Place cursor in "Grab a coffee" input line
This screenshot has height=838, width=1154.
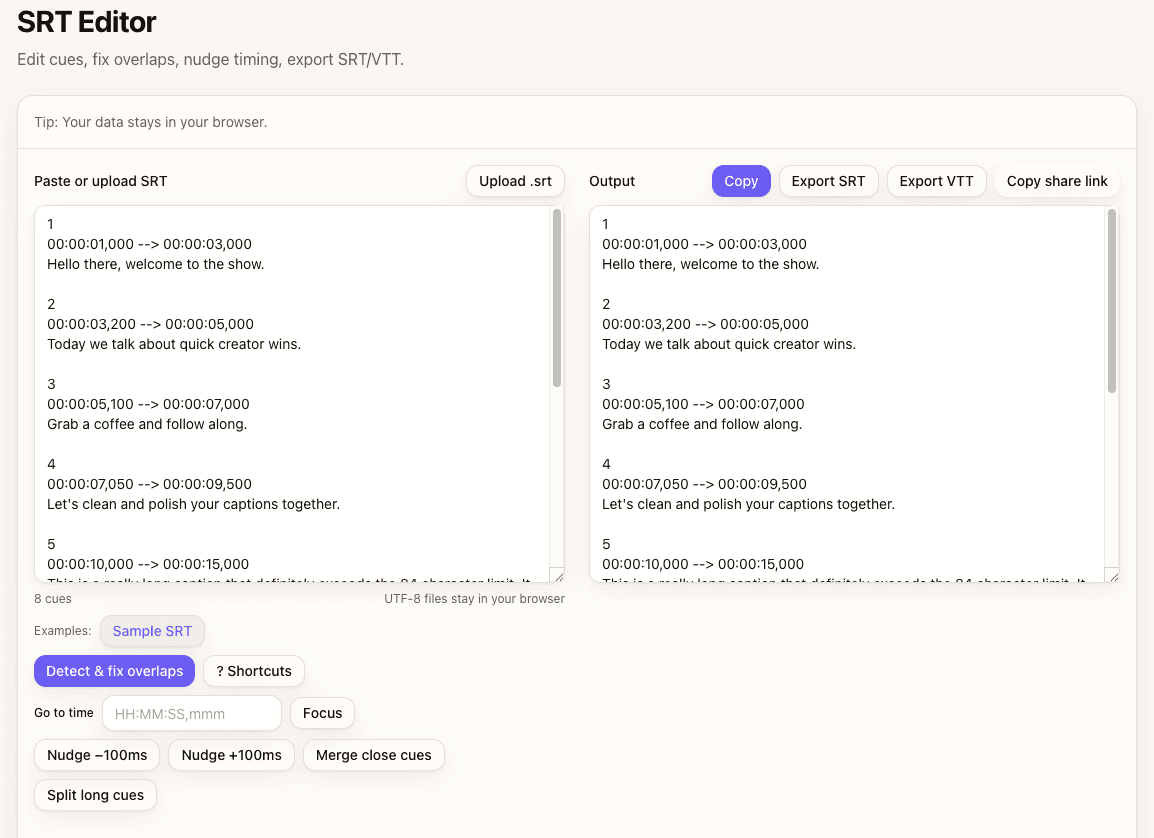tap(147, 424)
